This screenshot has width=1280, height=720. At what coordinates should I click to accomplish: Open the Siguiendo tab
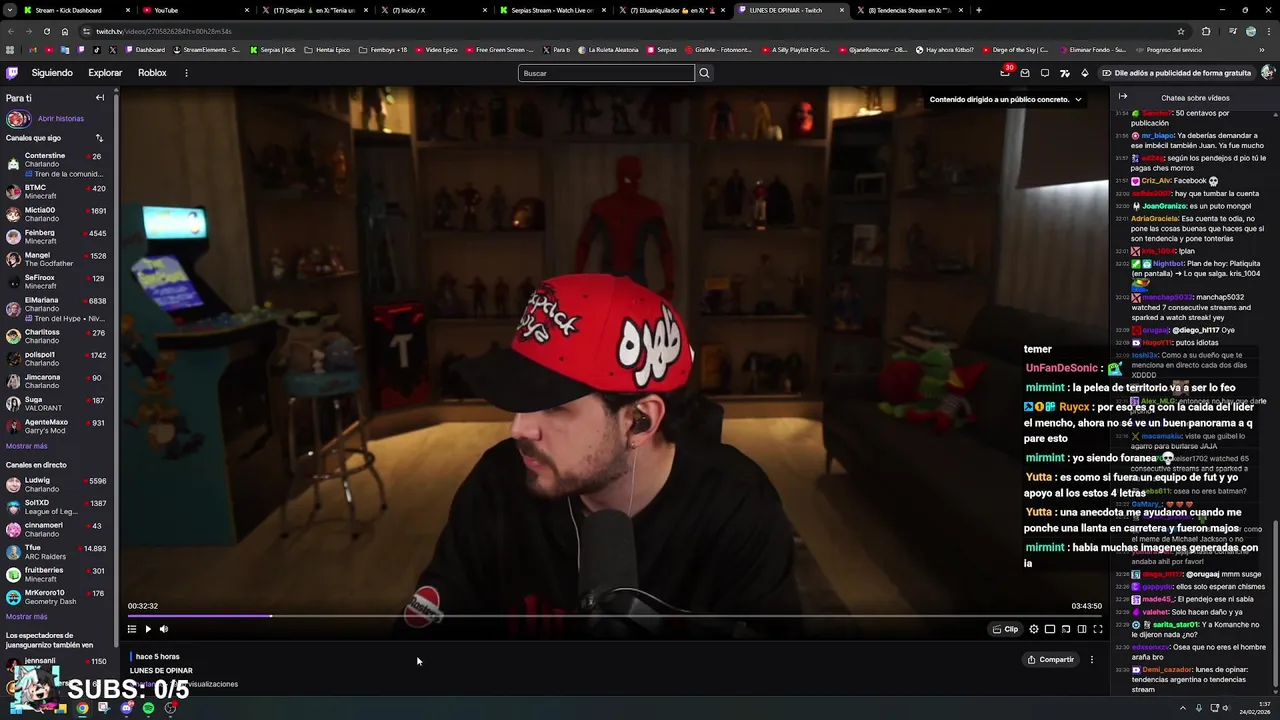52,73
